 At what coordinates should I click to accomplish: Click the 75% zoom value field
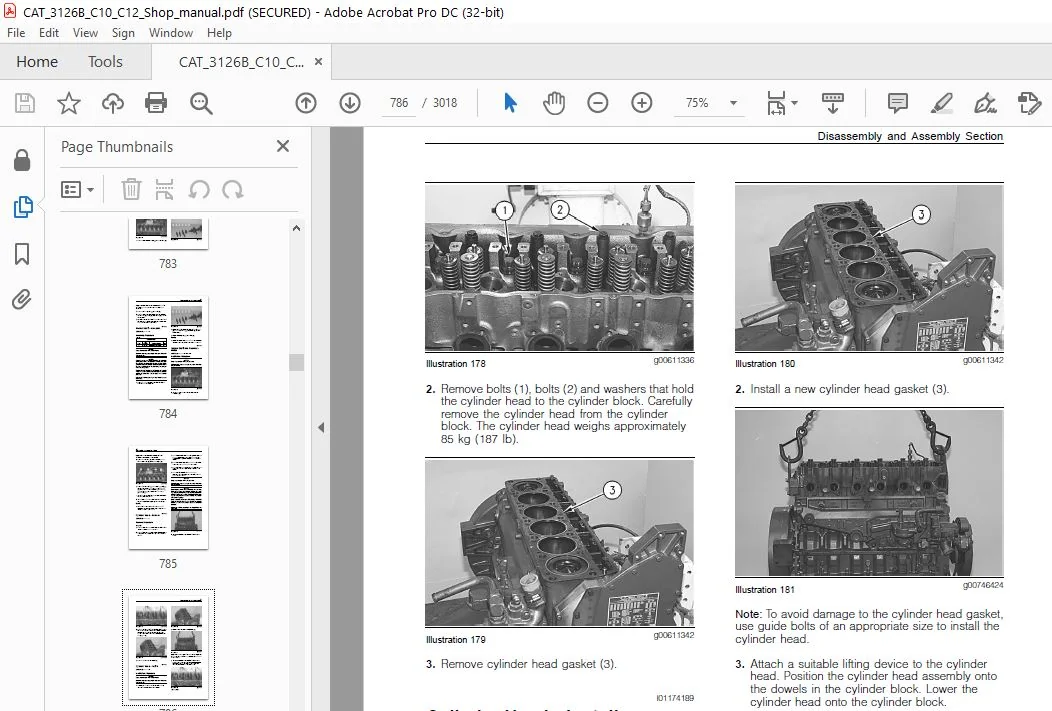697,103
